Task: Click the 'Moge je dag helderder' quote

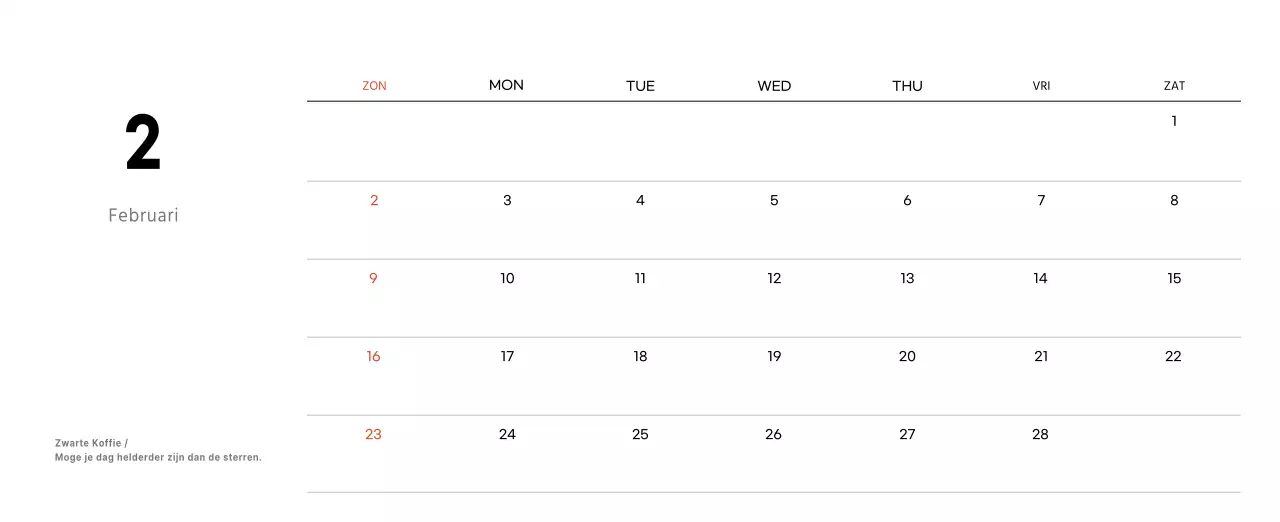Action: point(158,458)
